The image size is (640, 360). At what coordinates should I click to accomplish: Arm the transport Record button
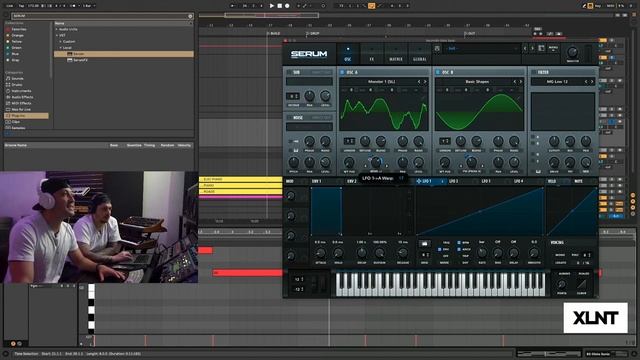pos(287,6)
